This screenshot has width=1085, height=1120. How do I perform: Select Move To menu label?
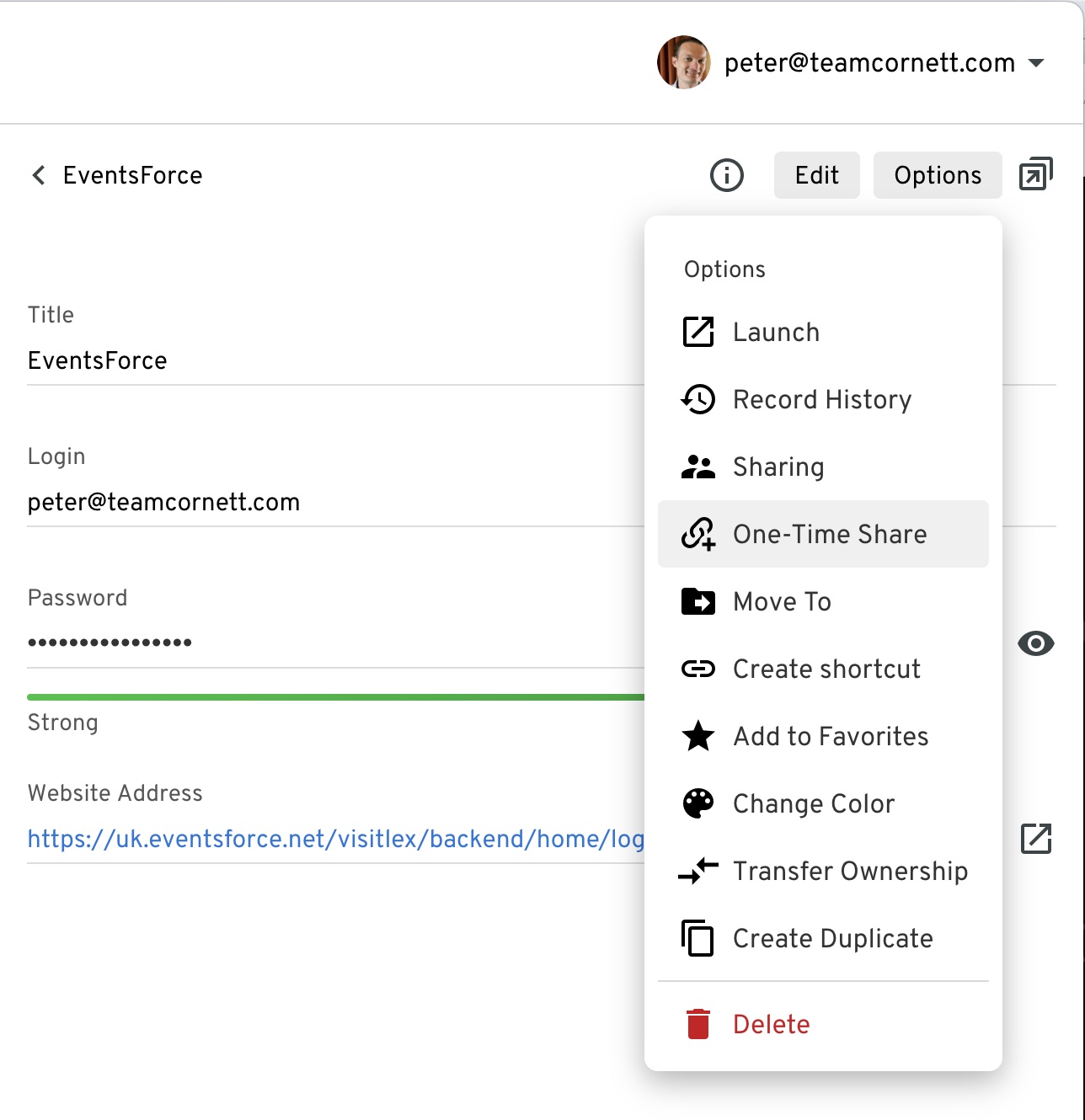pyautogui.click(x=782, y=601)
